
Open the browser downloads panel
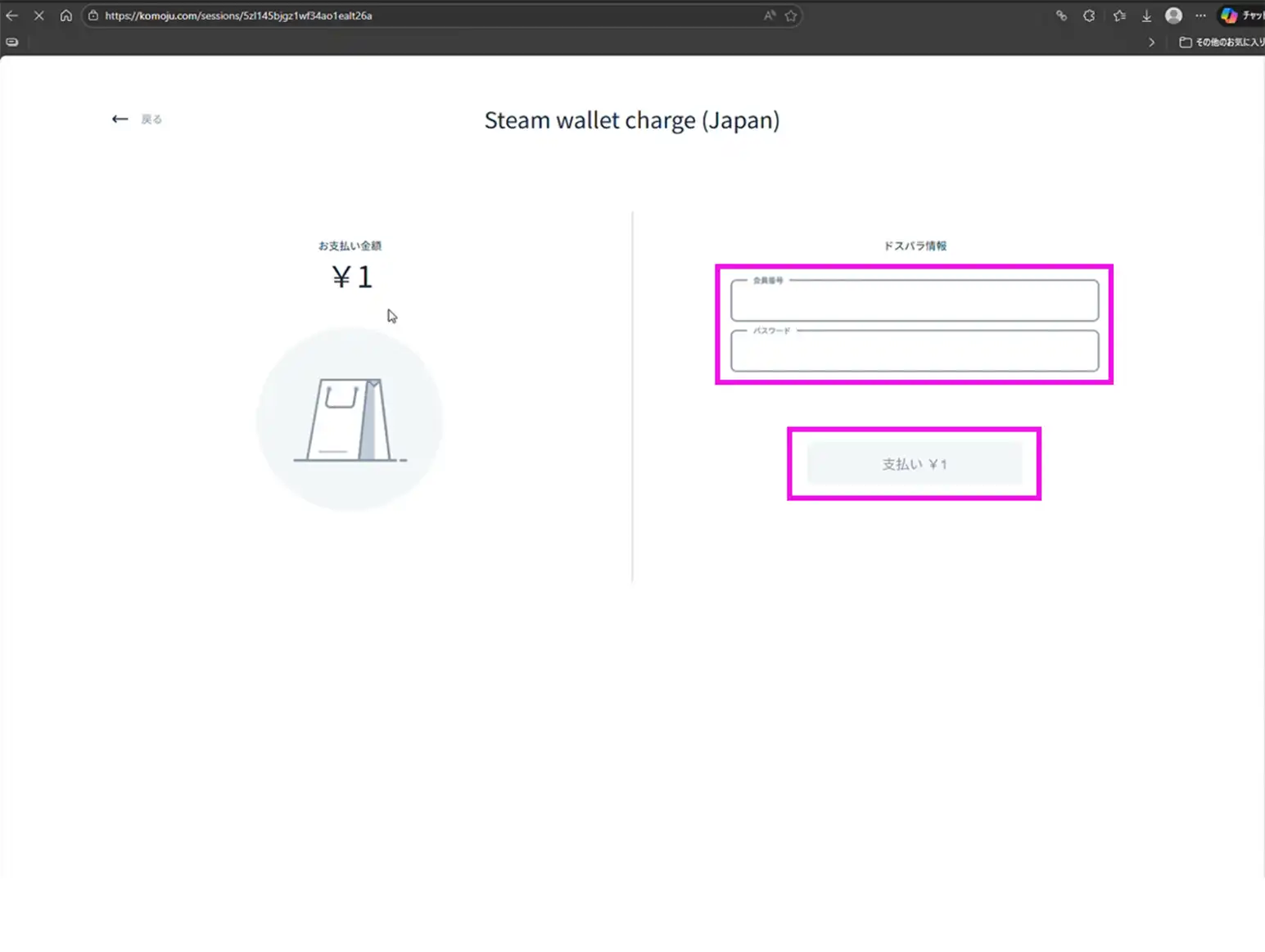pyautogui.click(x=1146, y=16)
